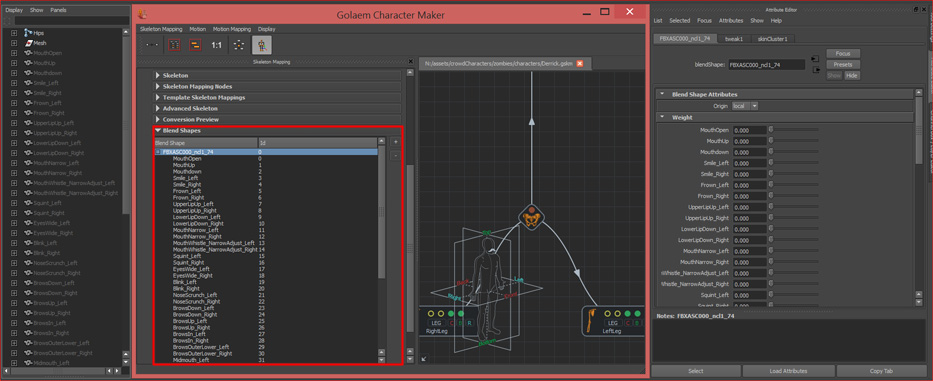Screen dimensions: 933x381
Task: Click the Blink_Left blend icon in outliner
Action: click(x=28, y=243)
